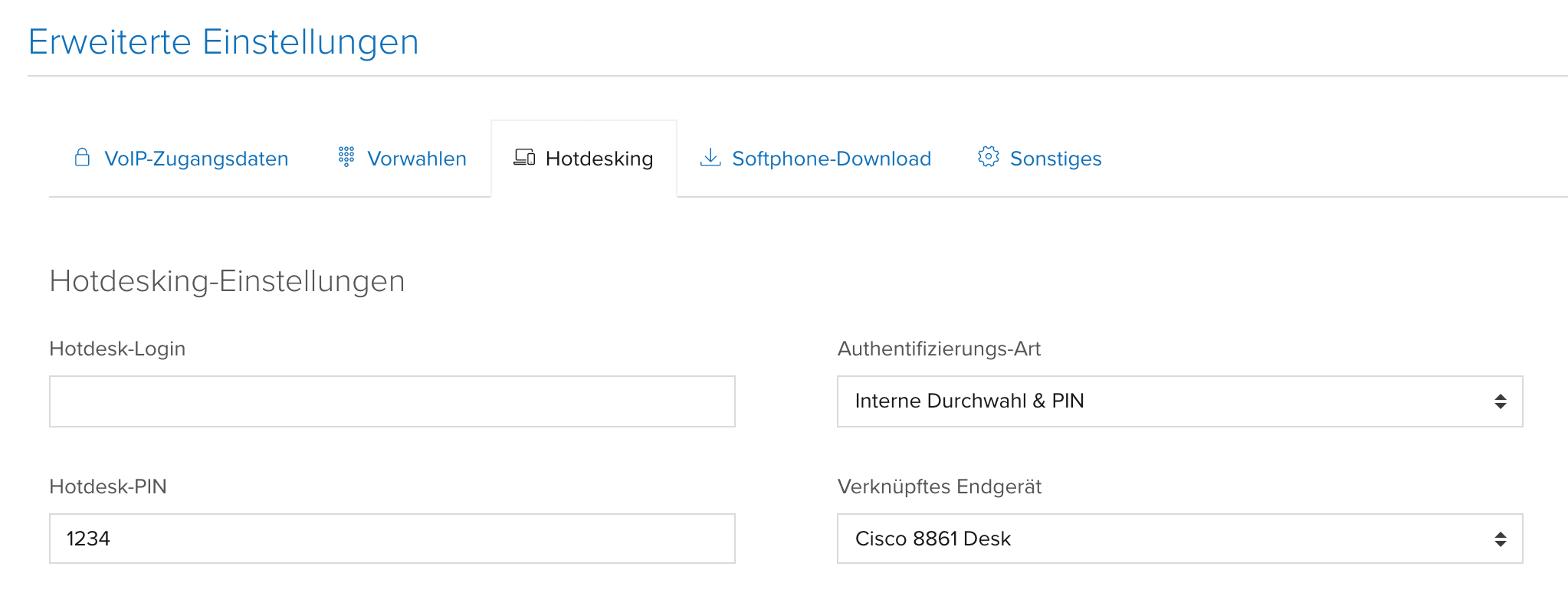
Task: Click the arrows on Cisco 8861 Desk select
Action: click(1500, 539)
